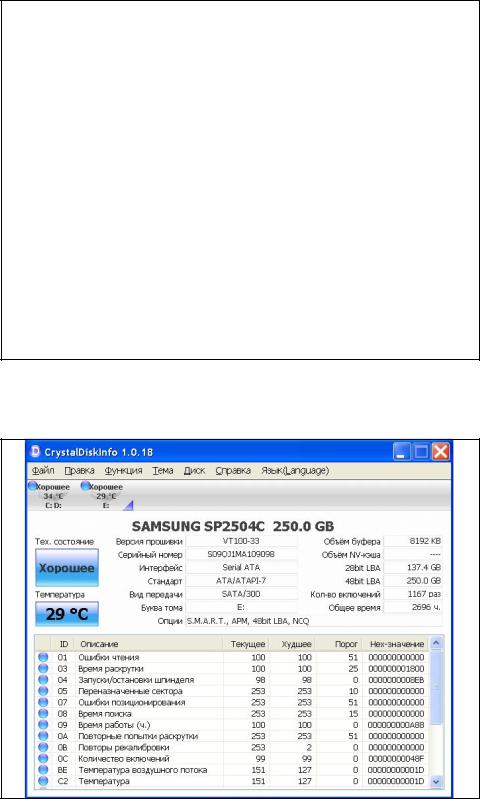
Task: Click the status orb for Температура воздушного потока
Action: point(43,770)
